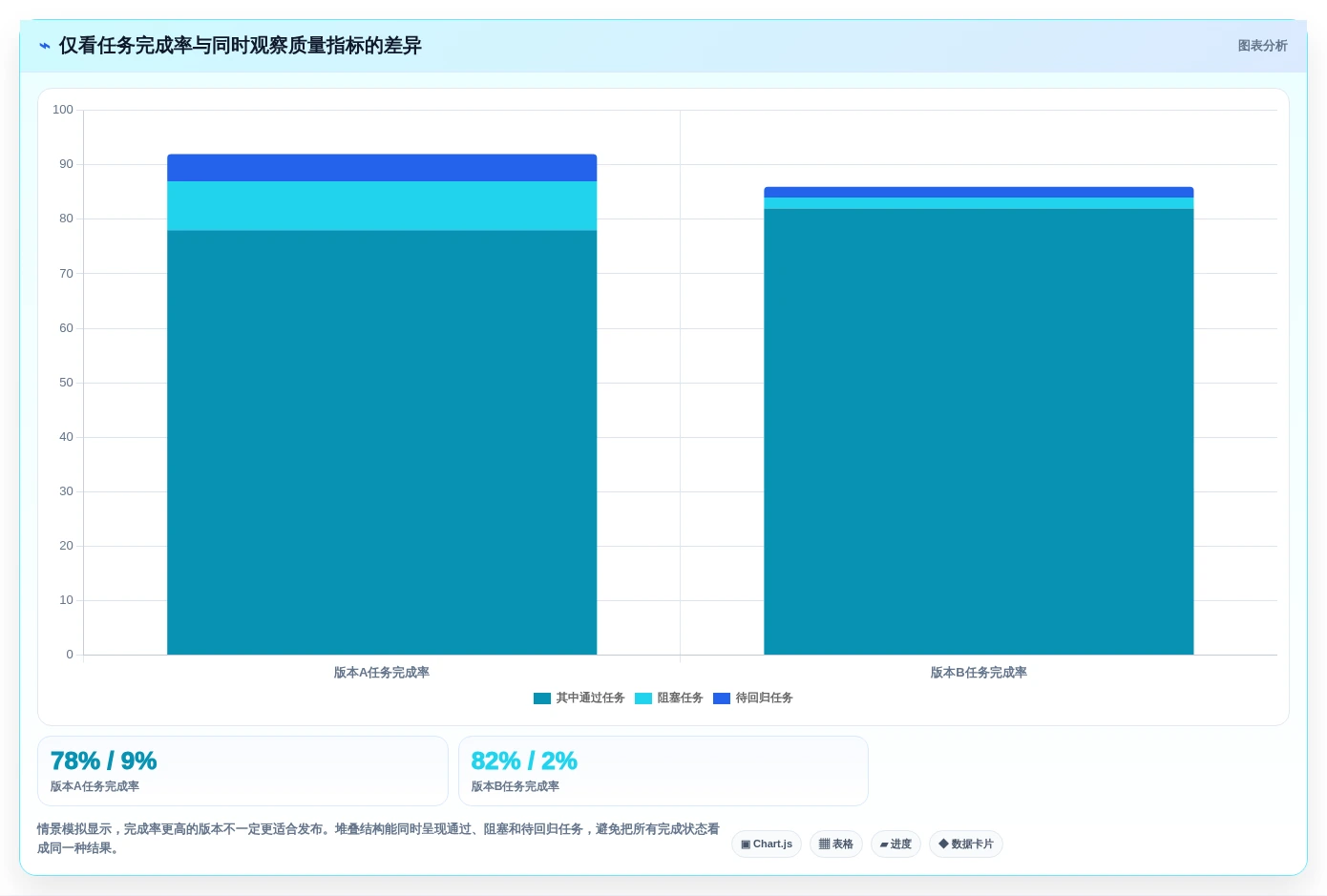Viewport: 1327px width, 896px height.
Task: Click the 图表分析 label in the header
Action: pos(1262,46)
